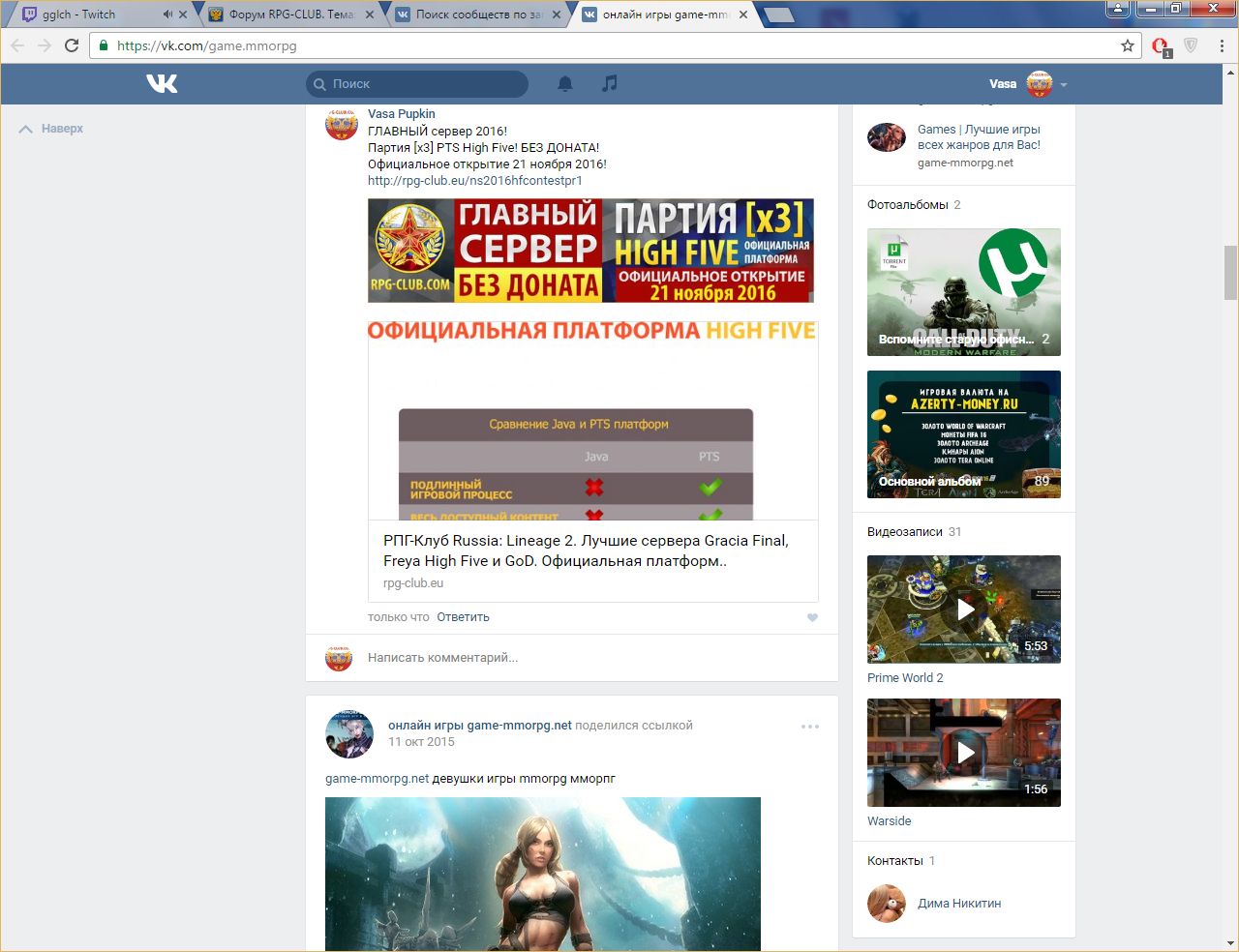Like the Vasa Pupkin comment heart

click(812, 617)
